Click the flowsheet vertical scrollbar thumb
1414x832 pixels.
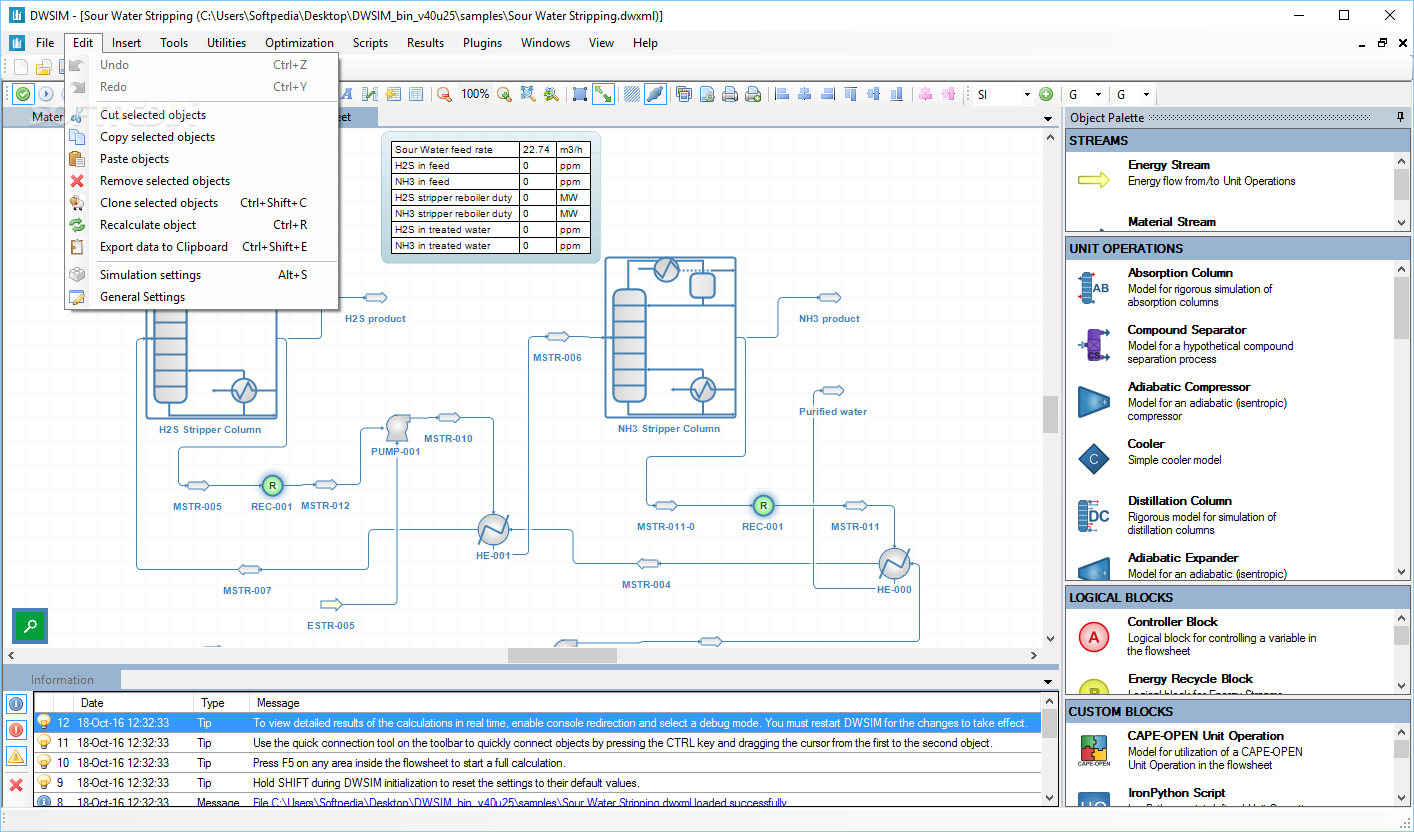tap(1050, 414)
